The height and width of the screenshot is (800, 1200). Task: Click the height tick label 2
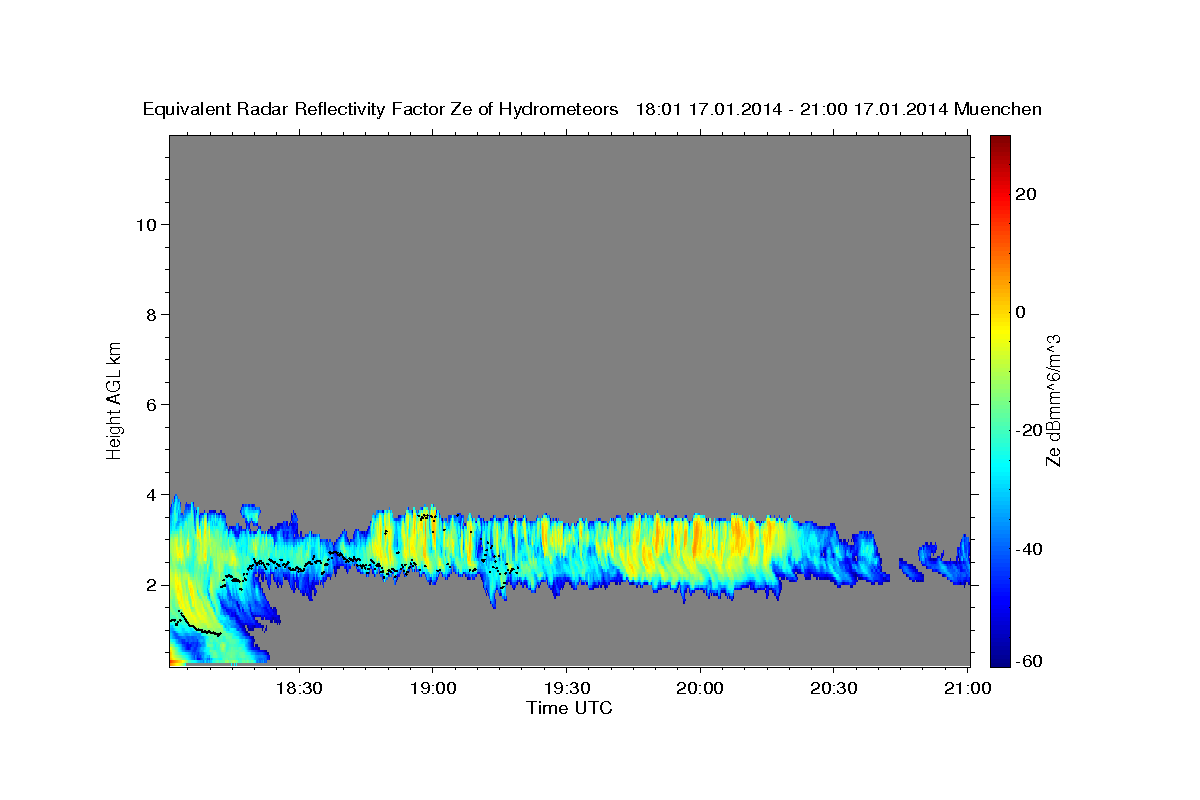coord(149,584)
